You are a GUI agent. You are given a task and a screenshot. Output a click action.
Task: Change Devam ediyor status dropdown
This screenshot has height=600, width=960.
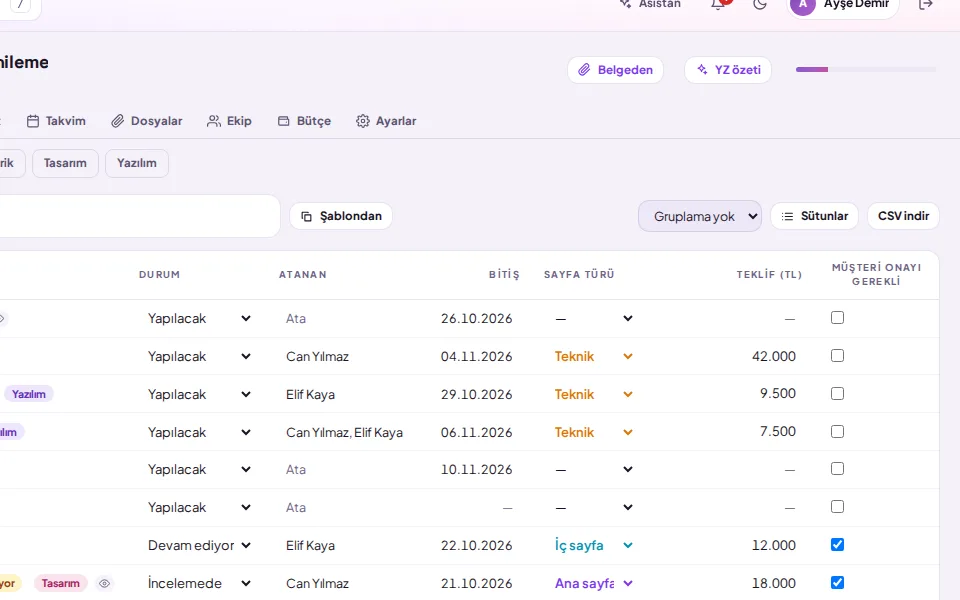coord(199,546)
